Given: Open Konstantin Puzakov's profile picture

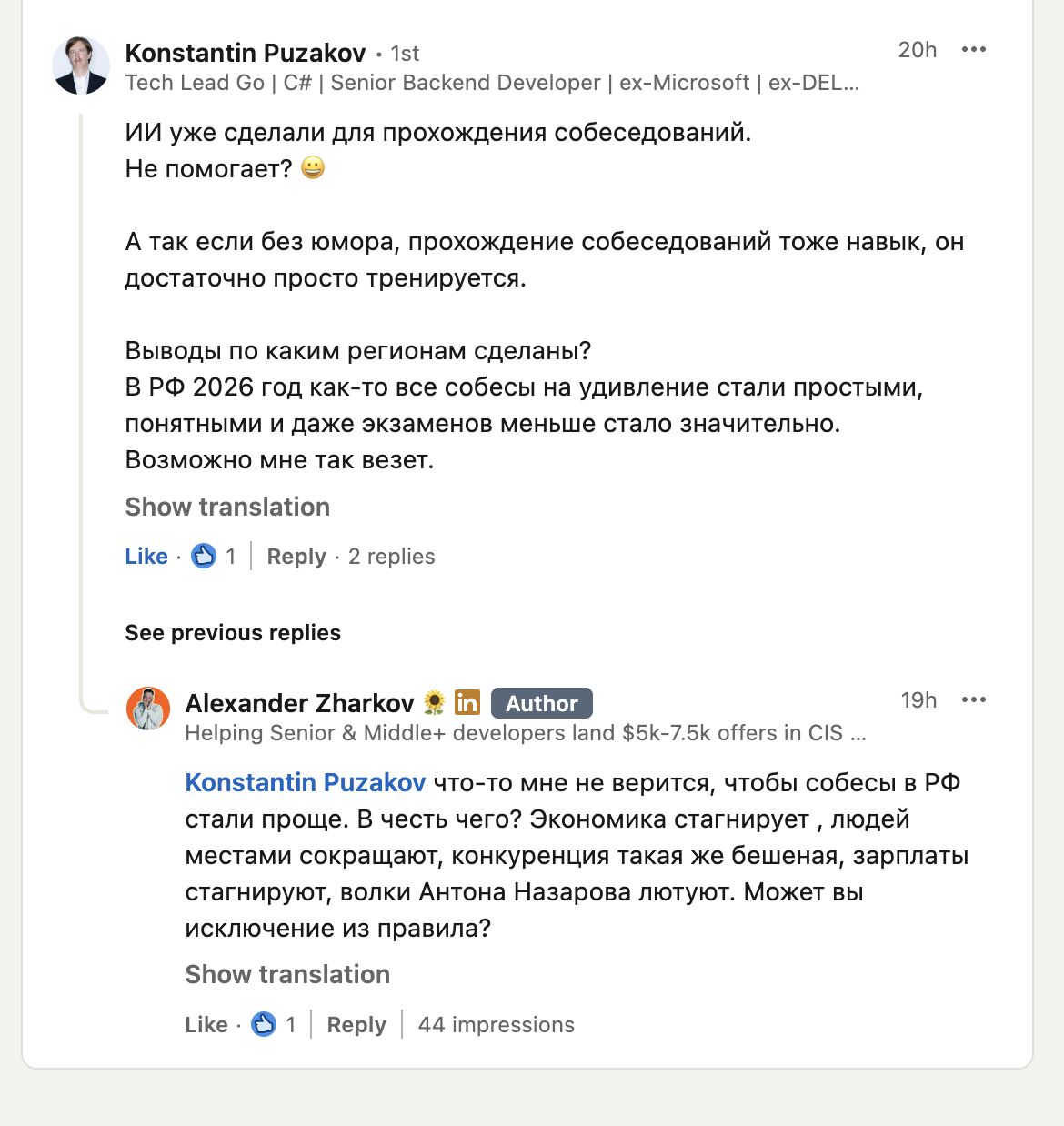Looking at the screenshot, I should point(81,65).
